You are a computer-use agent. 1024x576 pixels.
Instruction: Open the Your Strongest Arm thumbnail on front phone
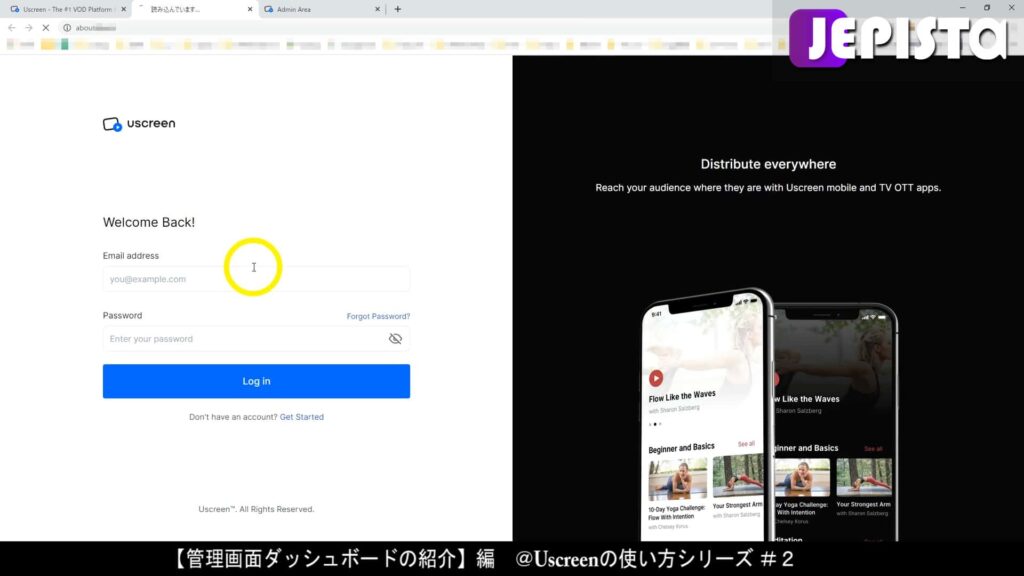click(x=738, y=475)
